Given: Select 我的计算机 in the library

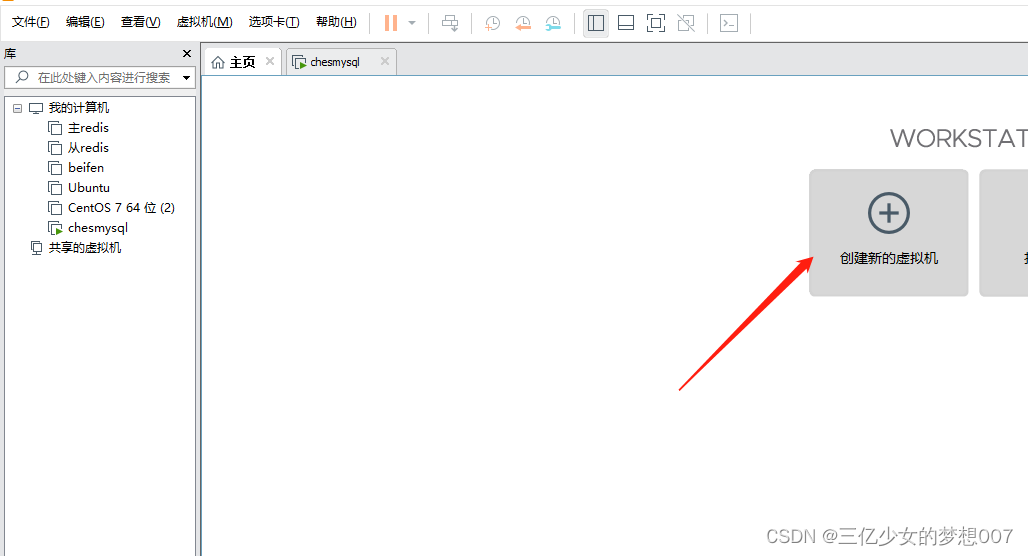Looking at the screenshot, I should pyautogui.click(x=79, y=108).
